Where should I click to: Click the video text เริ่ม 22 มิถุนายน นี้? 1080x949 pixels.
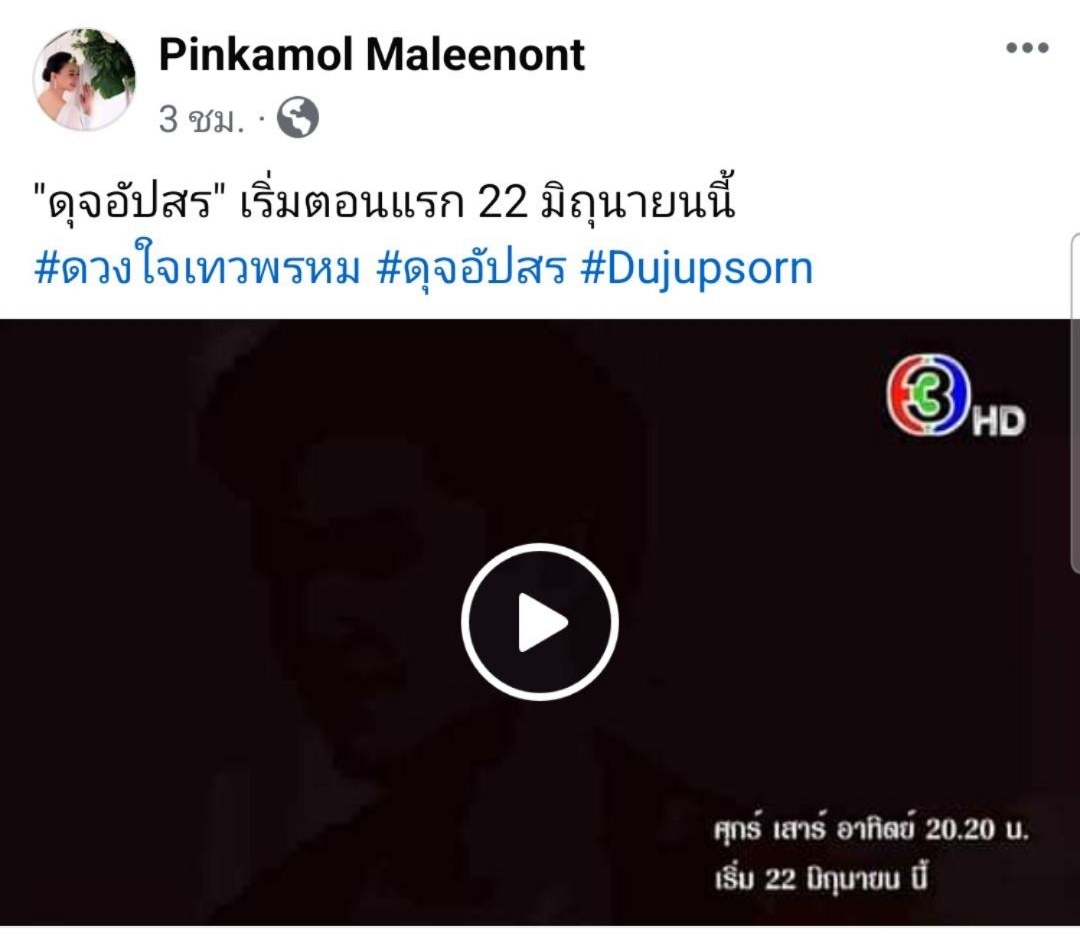[x=821, y=878]
